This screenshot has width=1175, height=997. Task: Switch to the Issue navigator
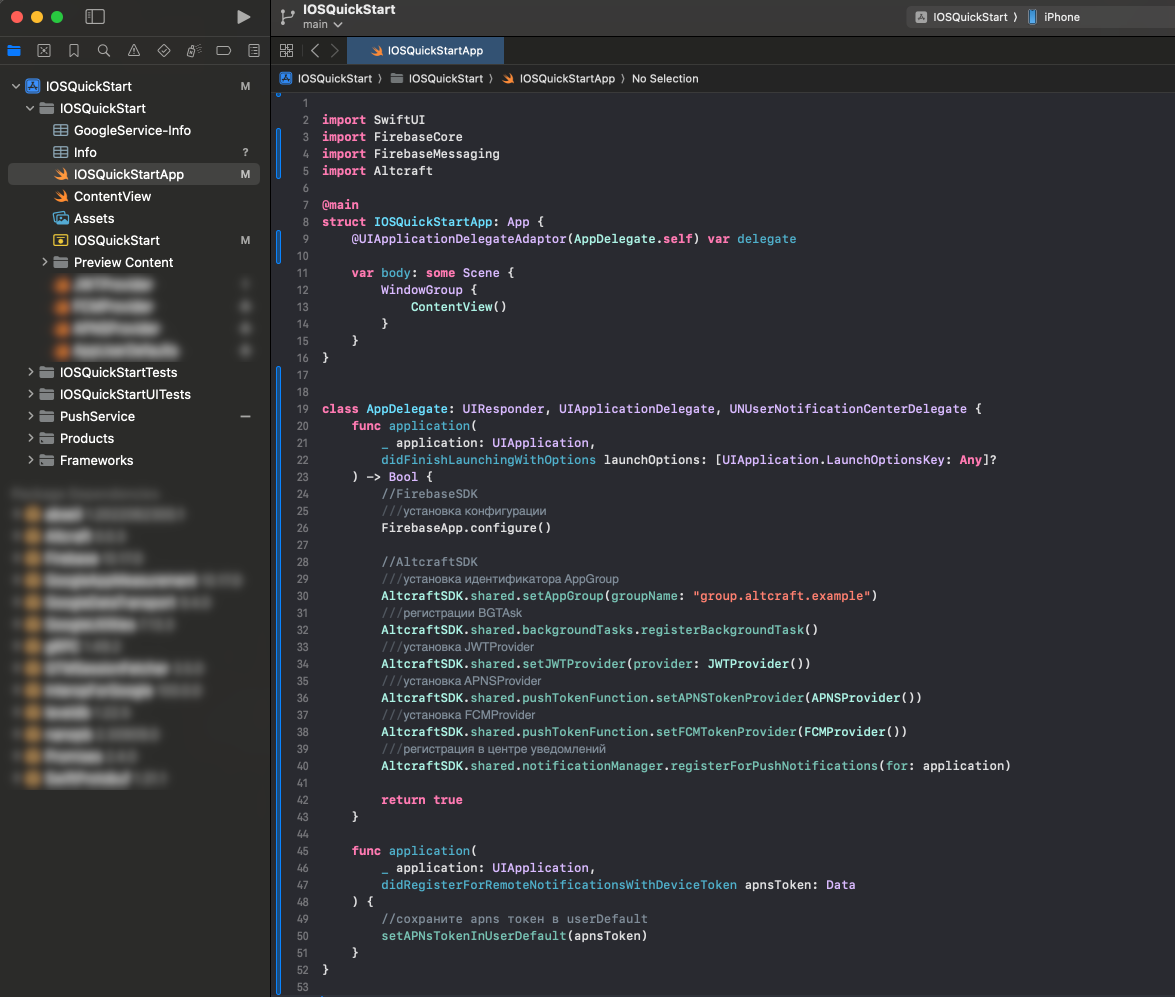[x=134, y=50]
